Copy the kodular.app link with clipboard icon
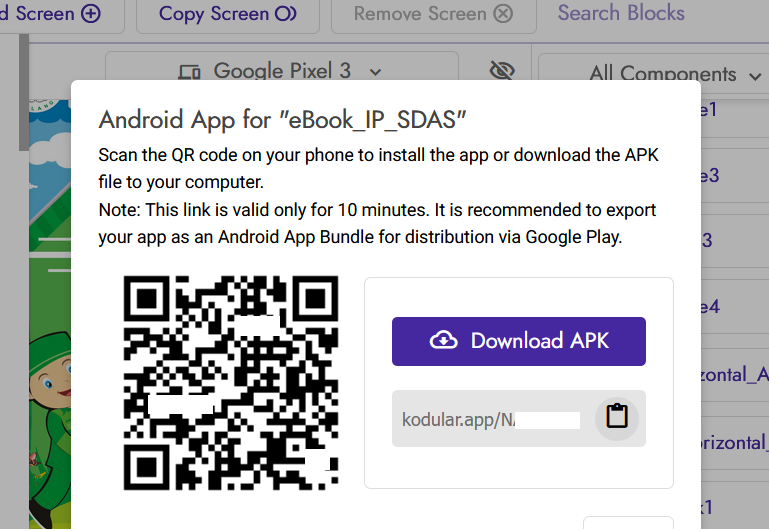769x531 pixels. pos(616,418)
